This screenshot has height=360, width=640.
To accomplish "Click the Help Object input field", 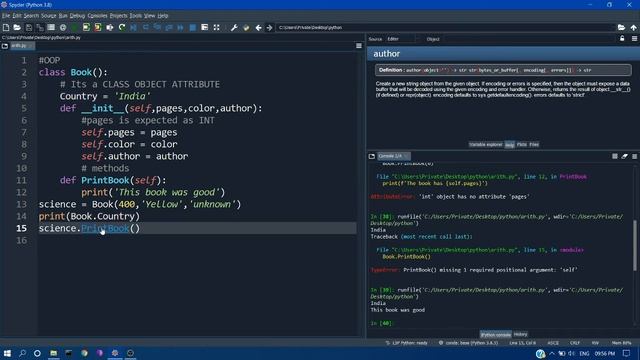I will pyautogui.click(x=529, y=39).
